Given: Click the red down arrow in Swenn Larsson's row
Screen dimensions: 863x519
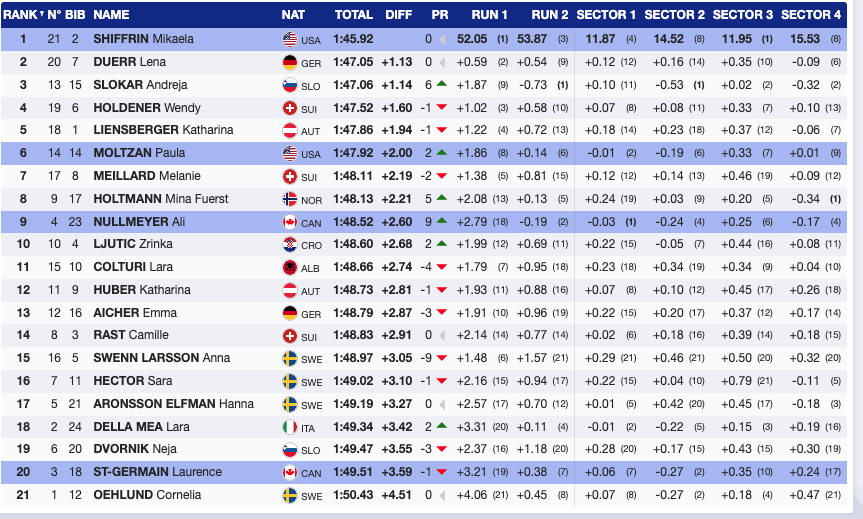Looking at the screenshot, I should [441, 359].
